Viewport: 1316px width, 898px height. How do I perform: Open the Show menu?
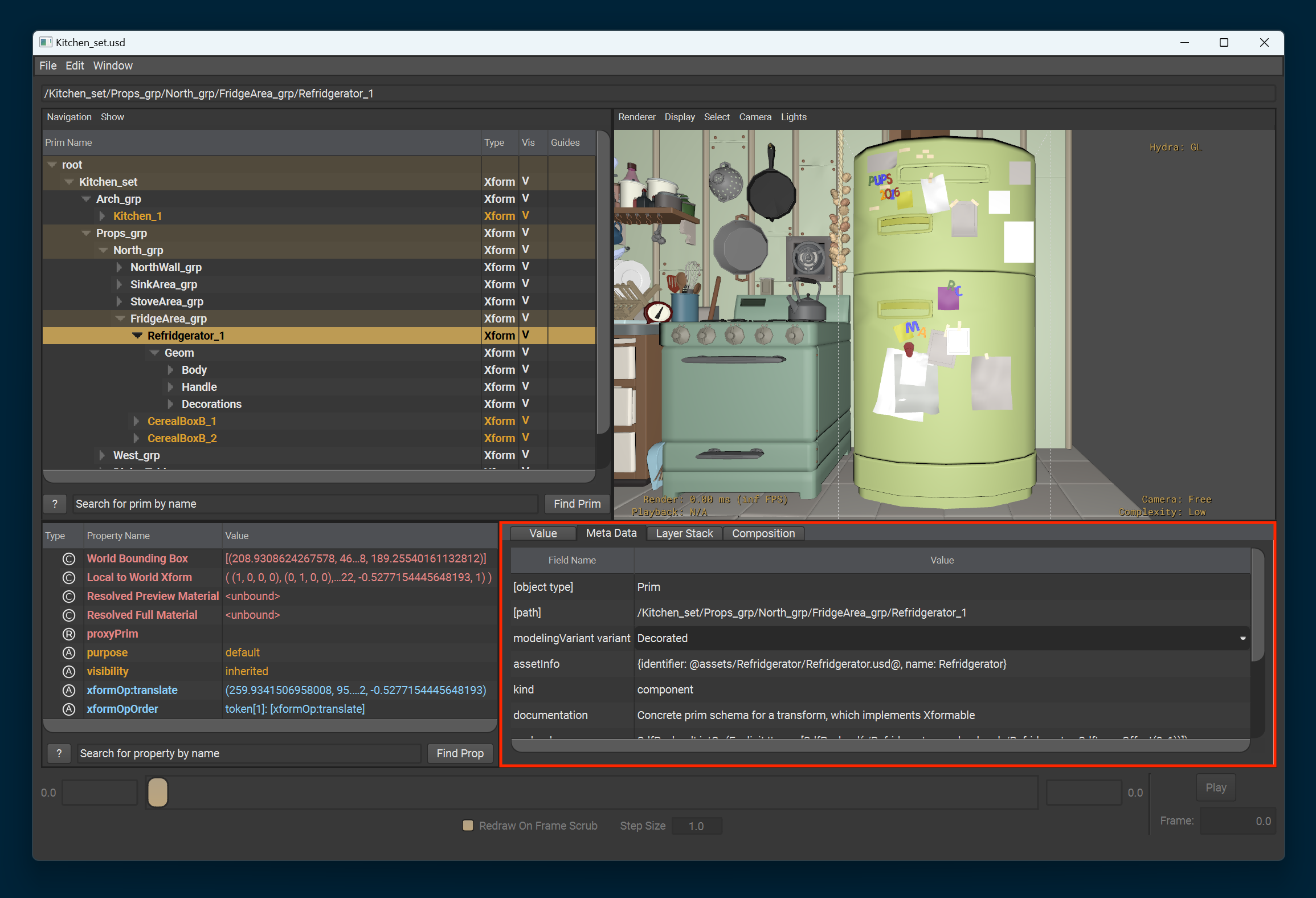[112, 117]
